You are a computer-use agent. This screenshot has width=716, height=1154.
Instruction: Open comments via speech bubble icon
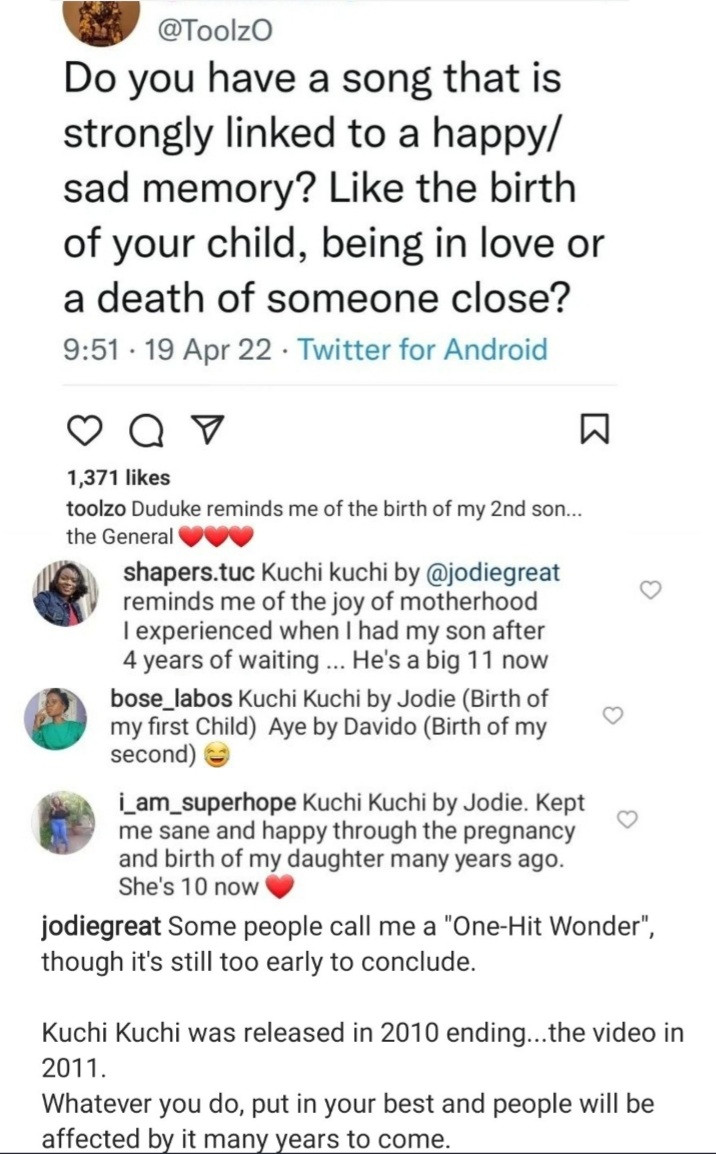coord(146,430)
